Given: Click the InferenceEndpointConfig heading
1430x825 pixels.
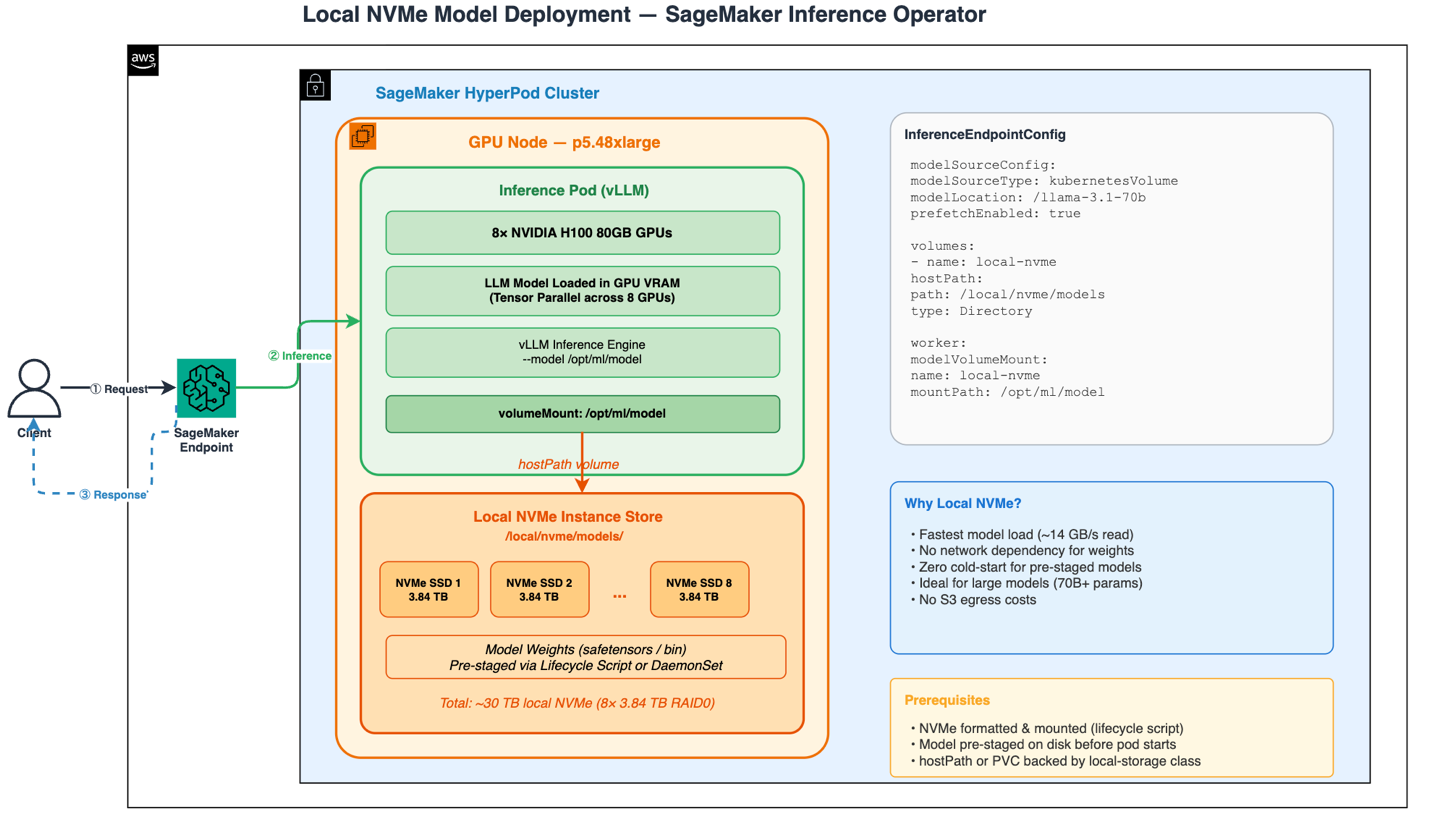Looking at the screenshot, I should 984,135.
